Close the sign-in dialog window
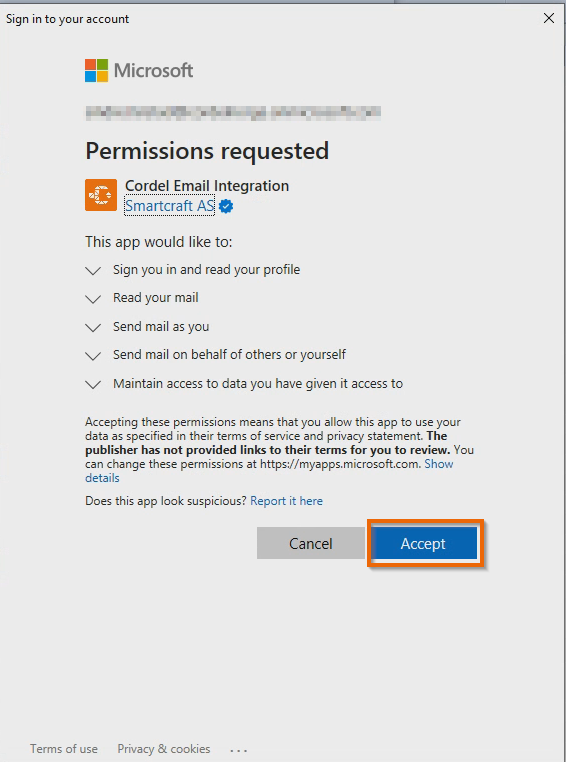The height and width of the screenshot is (762, 566). click(549, 18)
